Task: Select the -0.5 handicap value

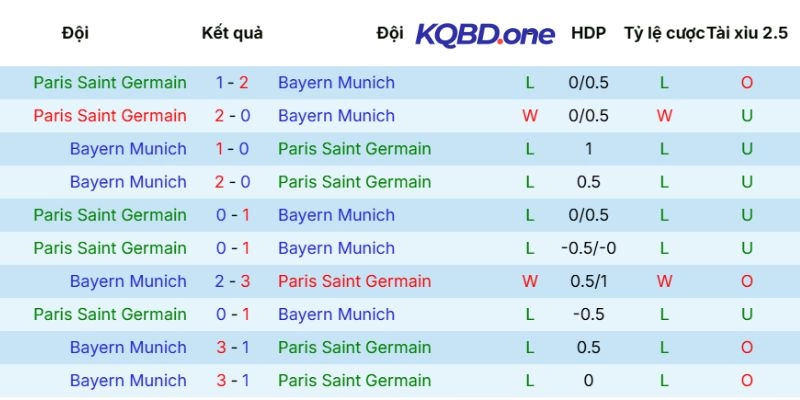Action: [x=588, y=314]
